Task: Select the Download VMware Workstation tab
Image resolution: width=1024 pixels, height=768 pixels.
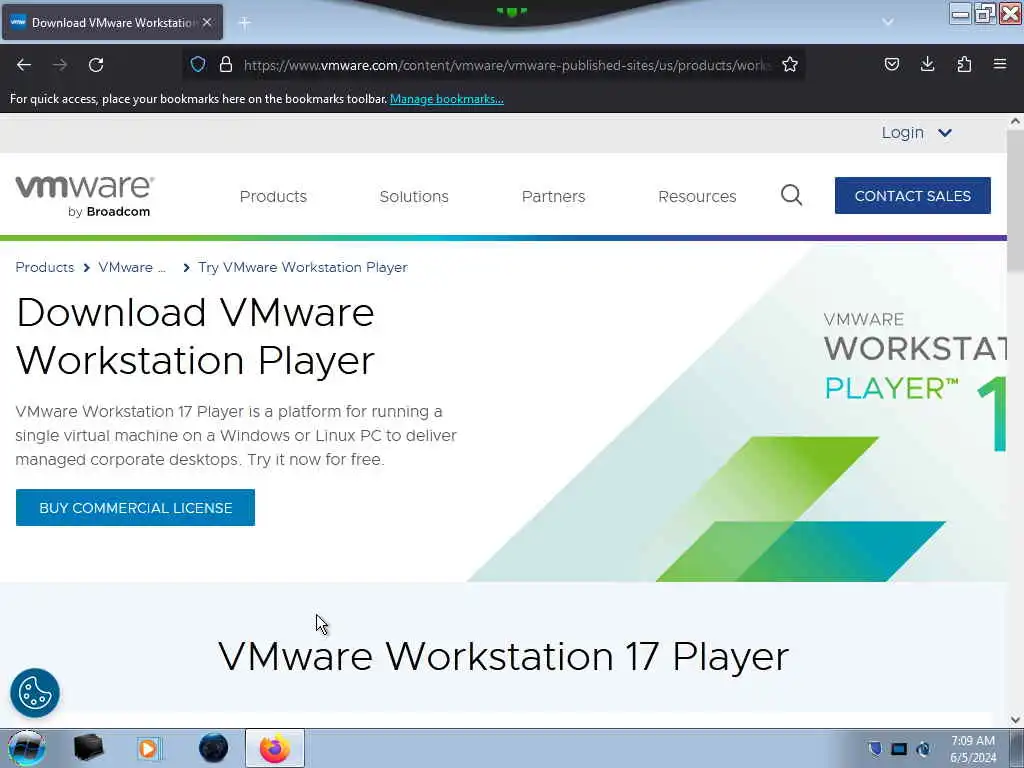Action: tap(112, 22)
